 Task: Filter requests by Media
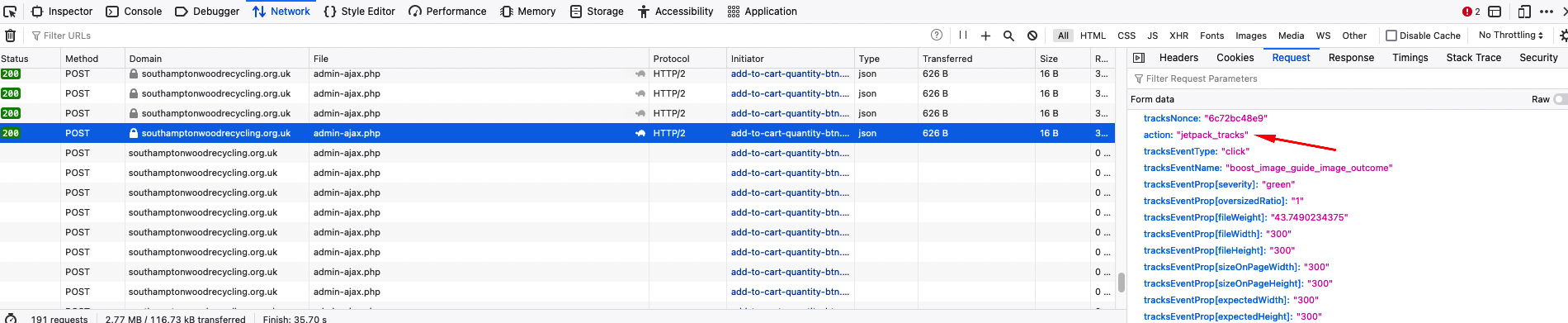pos(1291,36)
